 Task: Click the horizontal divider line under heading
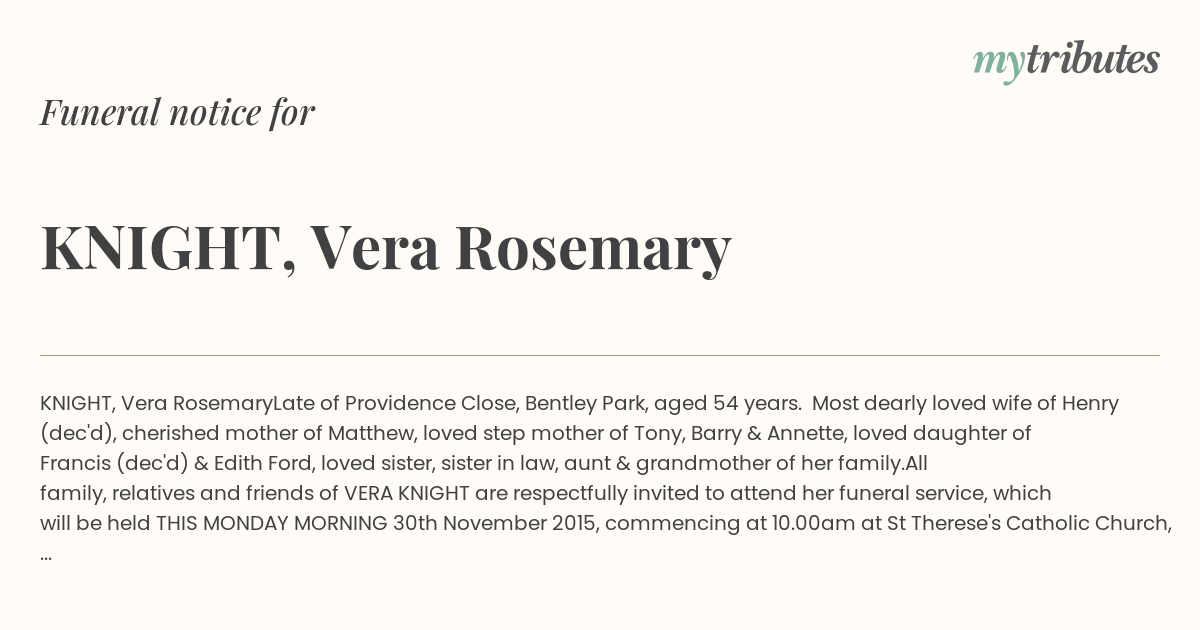[x=600, y=355]
